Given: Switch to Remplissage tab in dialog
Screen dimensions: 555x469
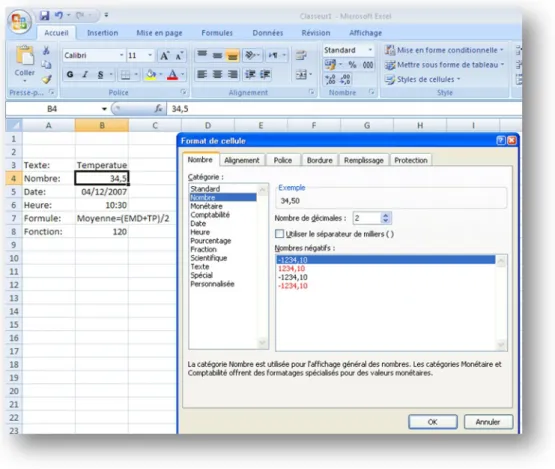Looking at the screenshot, I should tap(364, 160).
